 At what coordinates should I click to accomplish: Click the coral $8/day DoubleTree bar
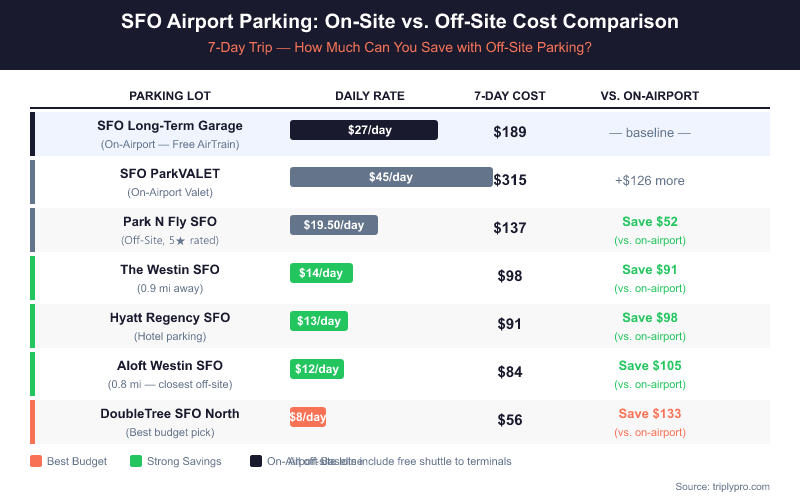(308, 417)
